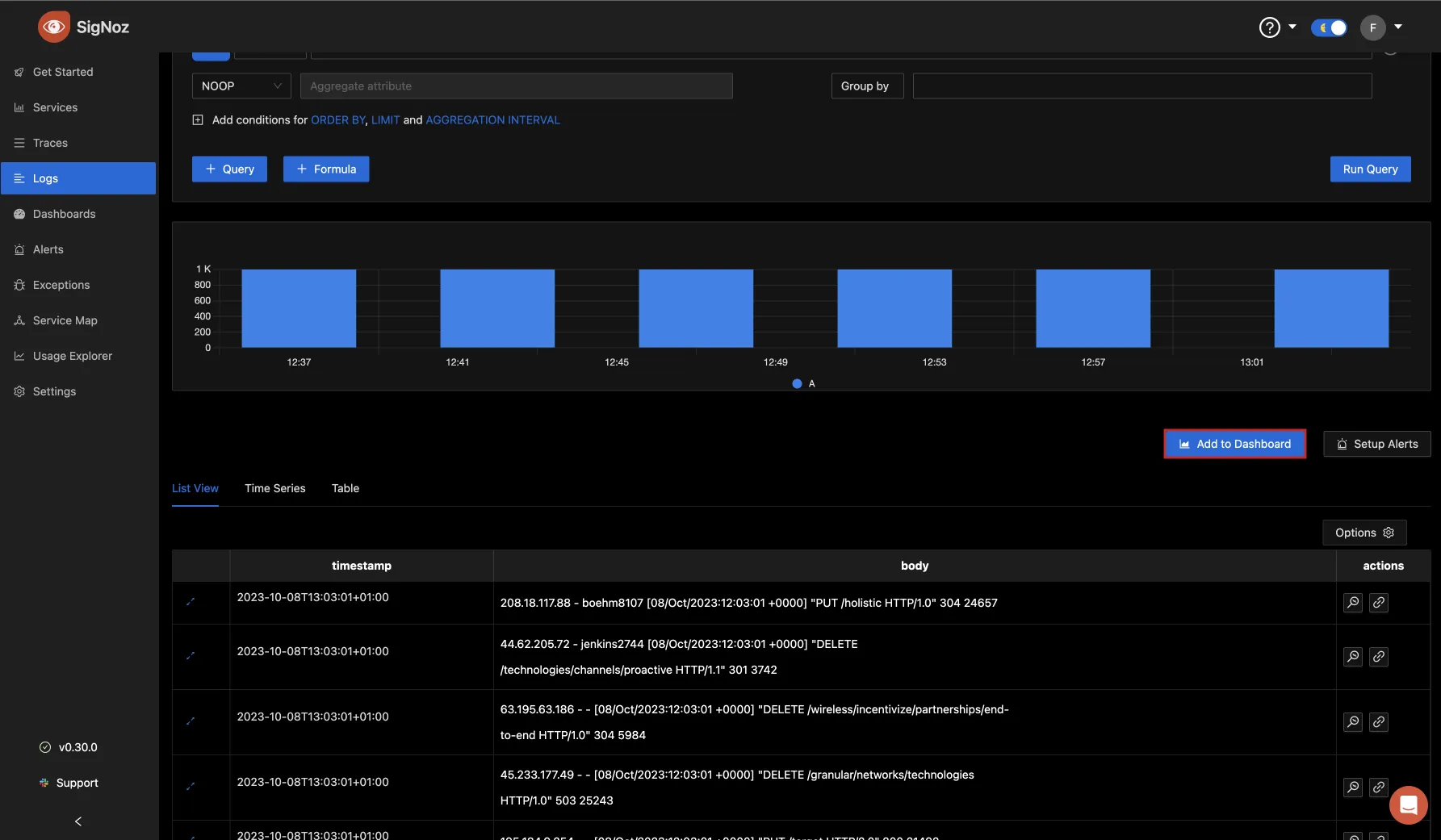The width and height of the screenshot is (1441, 840).
Task: Add a new Formula
Action: 326,169
